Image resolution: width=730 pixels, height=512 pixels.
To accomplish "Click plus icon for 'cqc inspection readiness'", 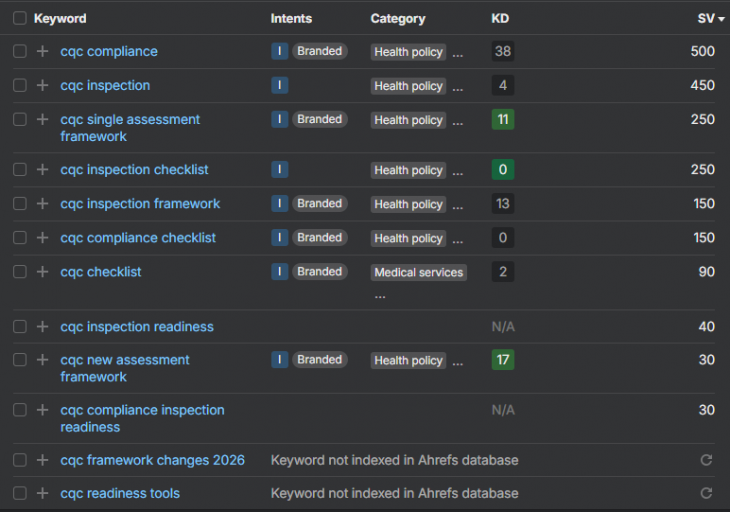I will [42, 326].
